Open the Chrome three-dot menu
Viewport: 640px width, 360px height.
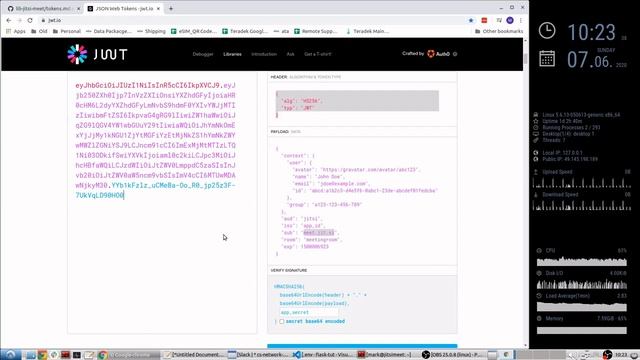point(521,20)
